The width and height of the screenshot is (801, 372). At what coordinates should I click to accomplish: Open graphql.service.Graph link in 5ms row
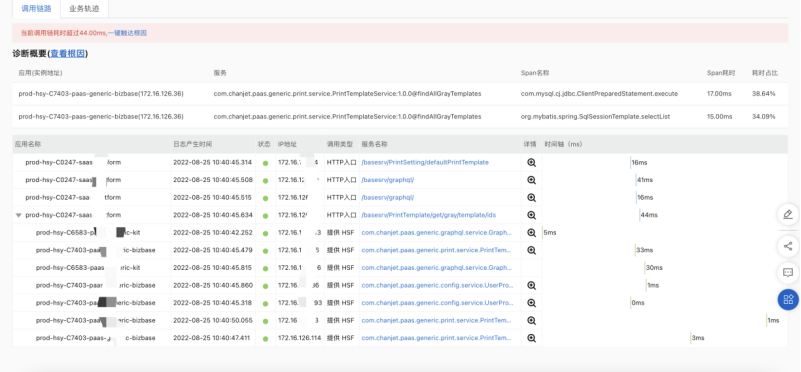pyautogui.click(x=437, y=232)
